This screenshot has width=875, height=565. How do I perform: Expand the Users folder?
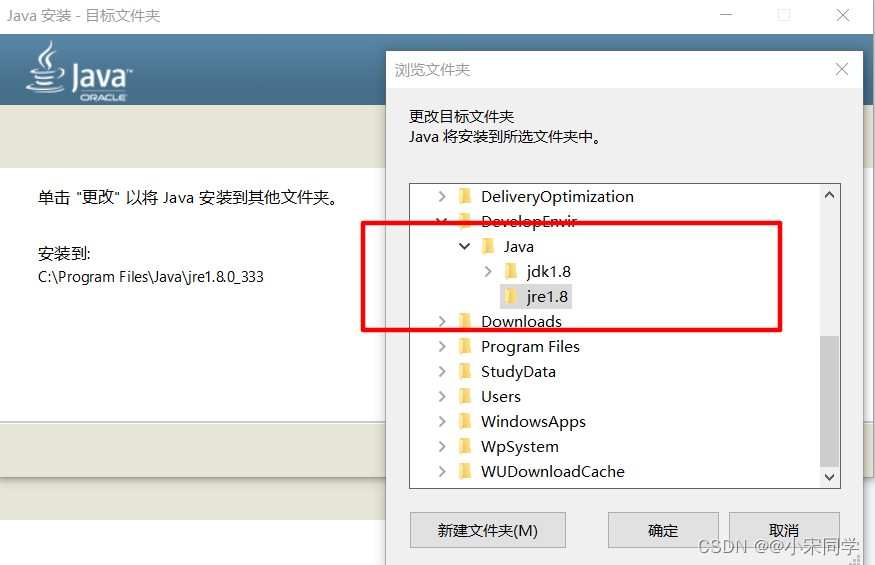(442, 396)
